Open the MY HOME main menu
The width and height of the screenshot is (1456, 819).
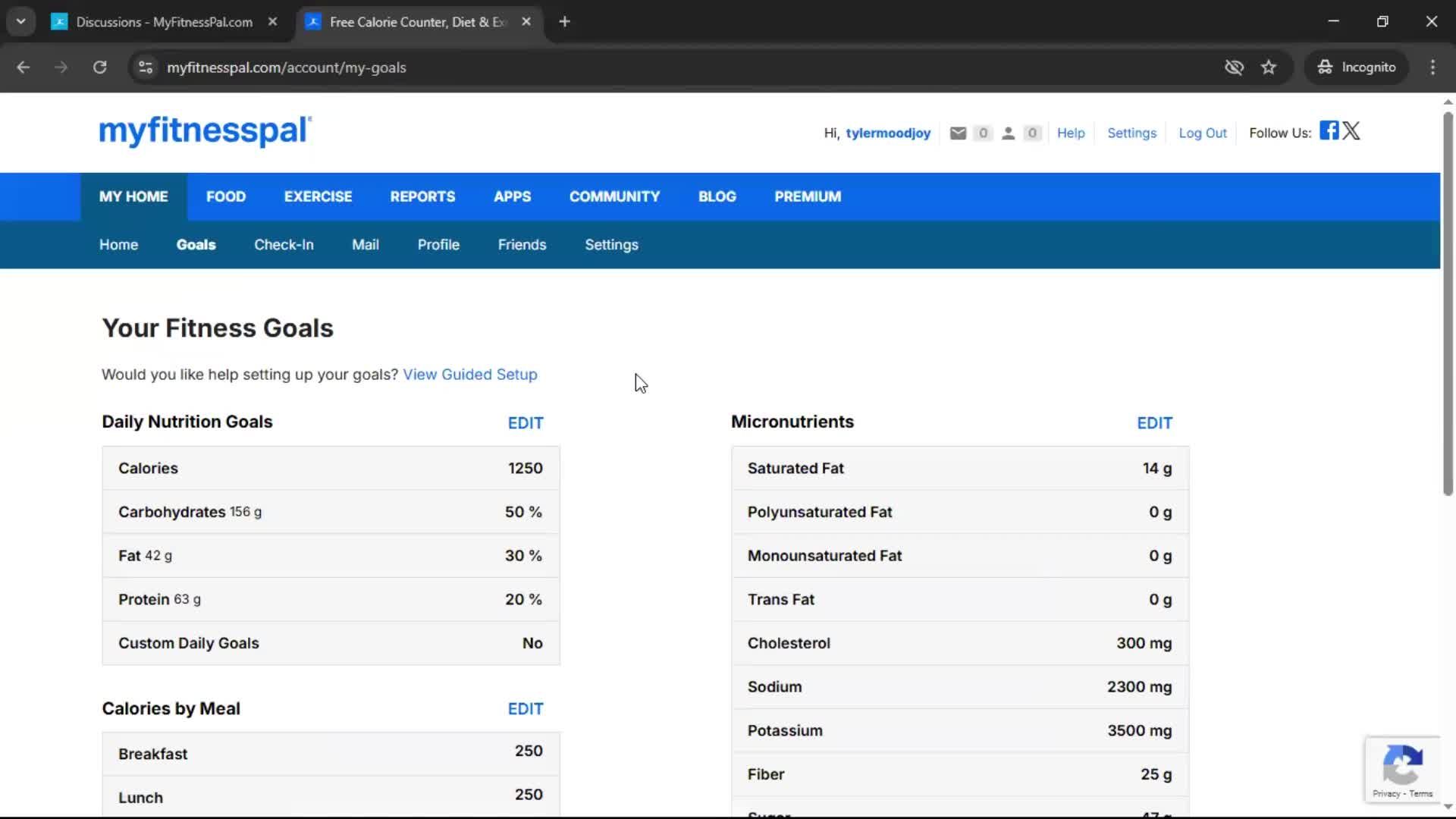click(x=133, y=196)
